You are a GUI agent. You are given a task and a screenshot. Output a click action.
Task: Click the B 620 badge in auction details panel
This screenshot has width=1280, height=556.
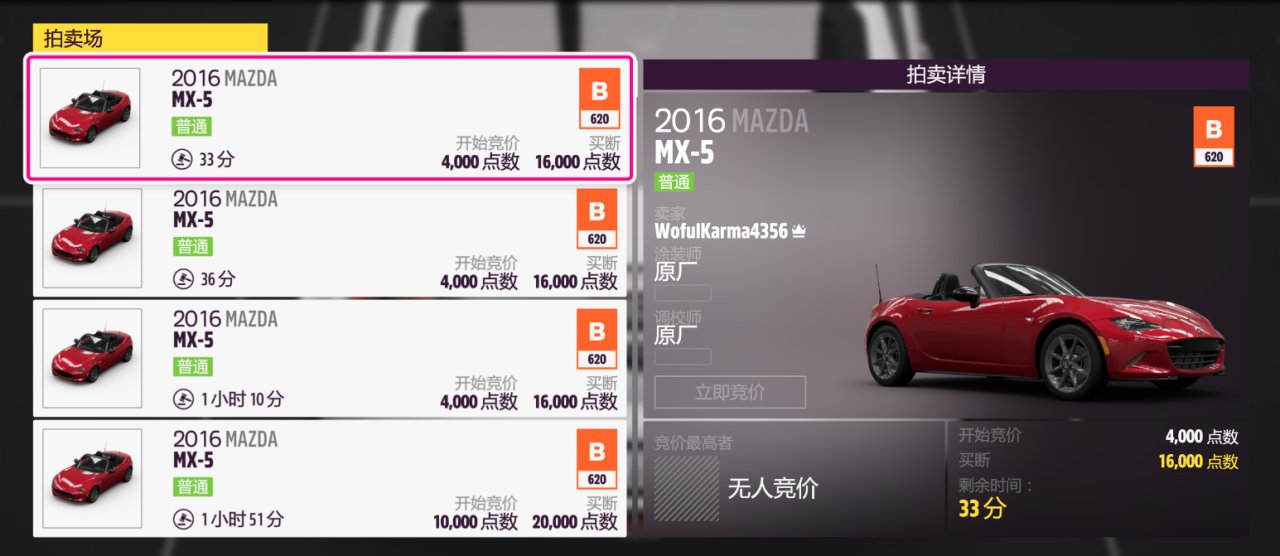click(x=1214, y=136)
